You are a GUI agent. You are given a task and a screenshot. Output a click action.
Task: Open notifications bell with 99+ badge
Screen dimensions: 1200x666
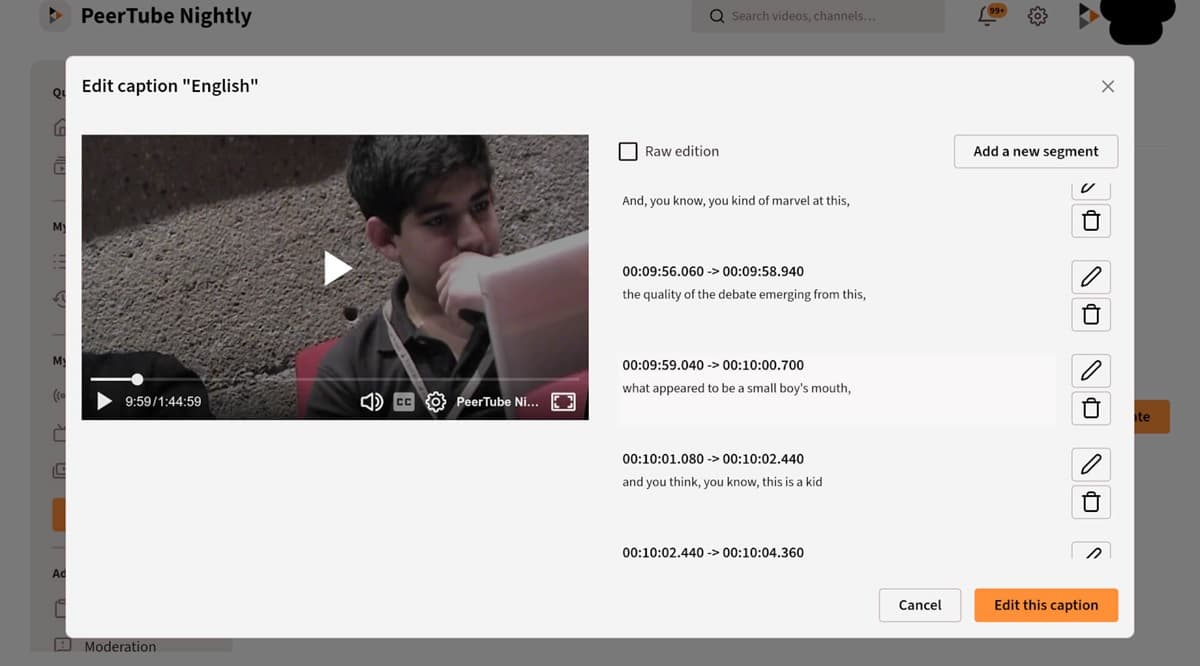tap(990, 16)
